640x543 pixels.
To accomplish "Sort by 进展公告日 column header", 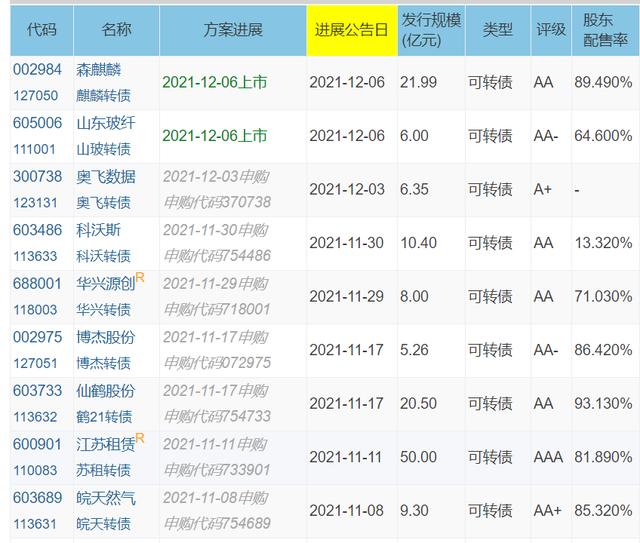I will (351, 30).
